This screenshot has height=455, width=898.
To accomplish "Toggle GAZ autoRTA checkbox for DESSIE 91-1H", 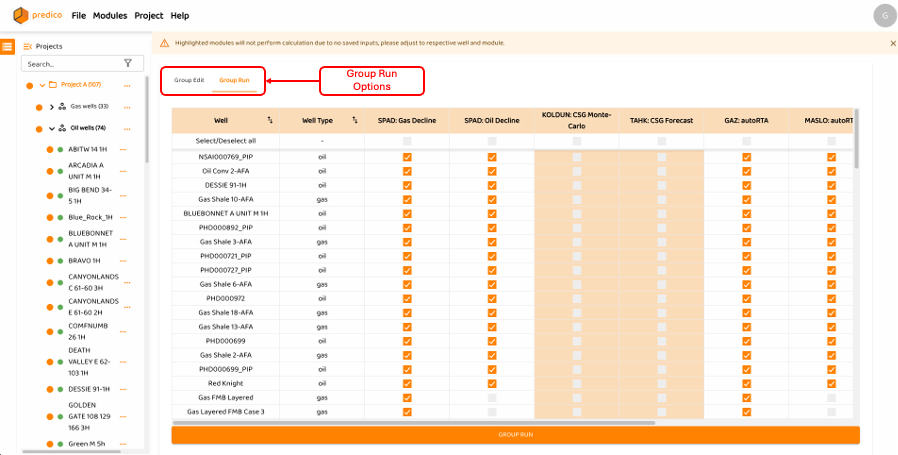I will (x=747, y=185).
